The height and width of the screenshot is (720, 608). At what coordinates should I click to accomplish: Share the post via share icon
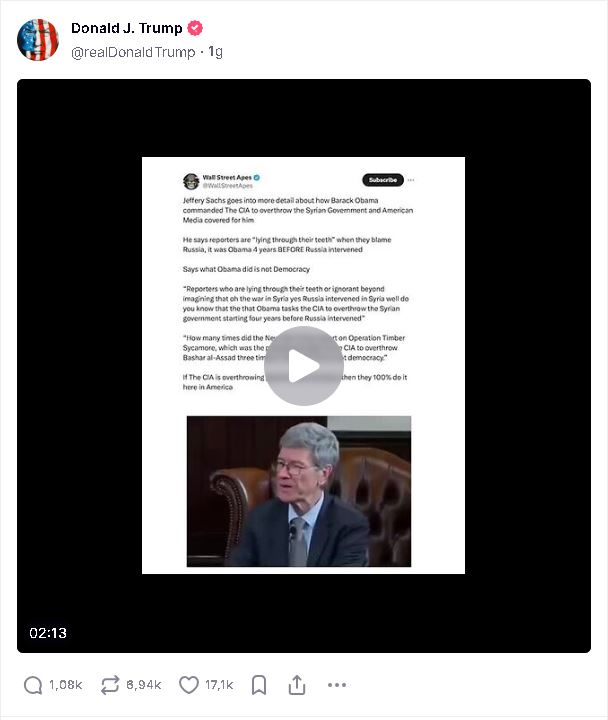click(297, 685)
